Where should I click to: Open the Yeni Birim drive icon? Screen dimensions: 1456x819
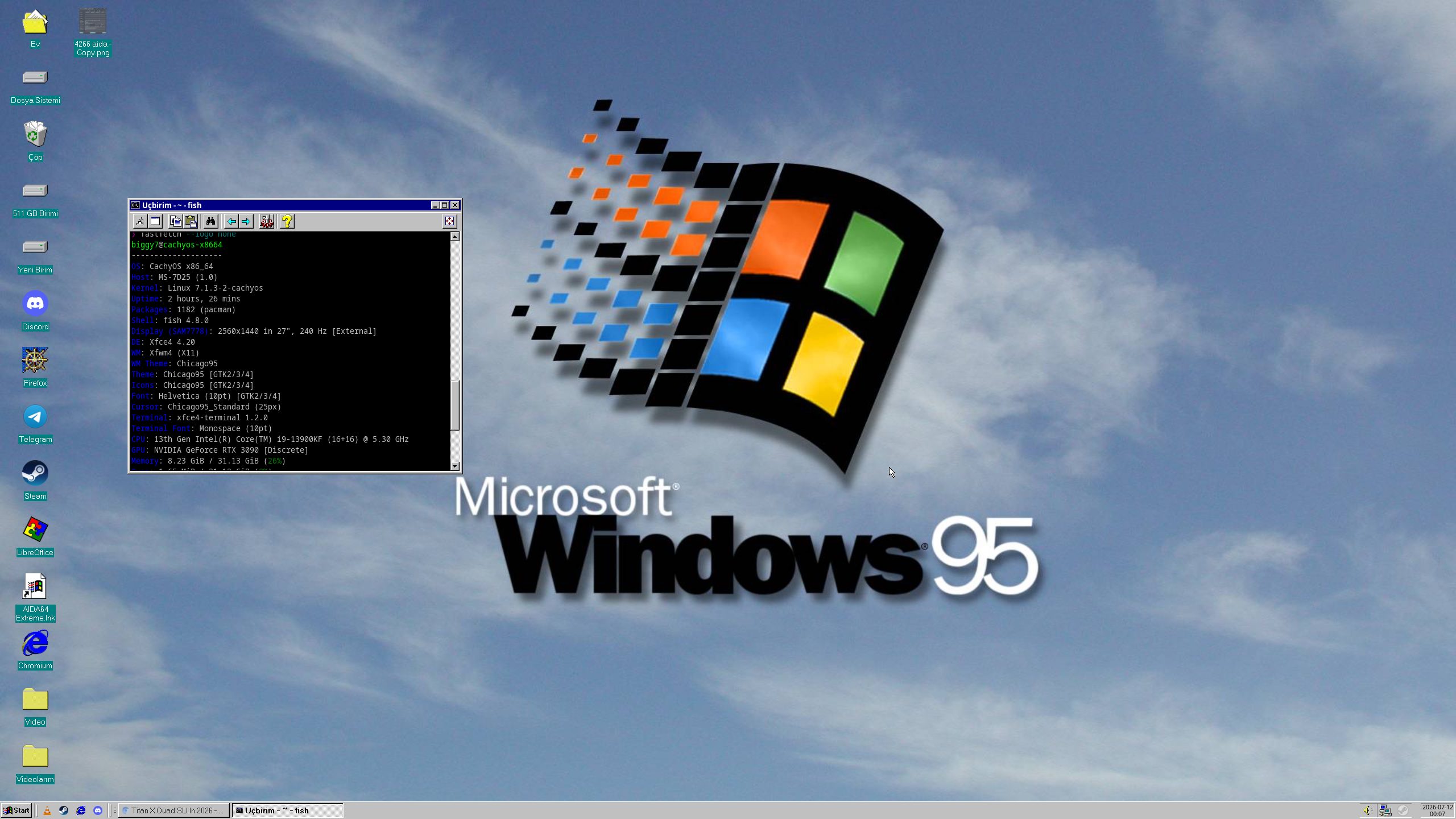coord(35,257)
